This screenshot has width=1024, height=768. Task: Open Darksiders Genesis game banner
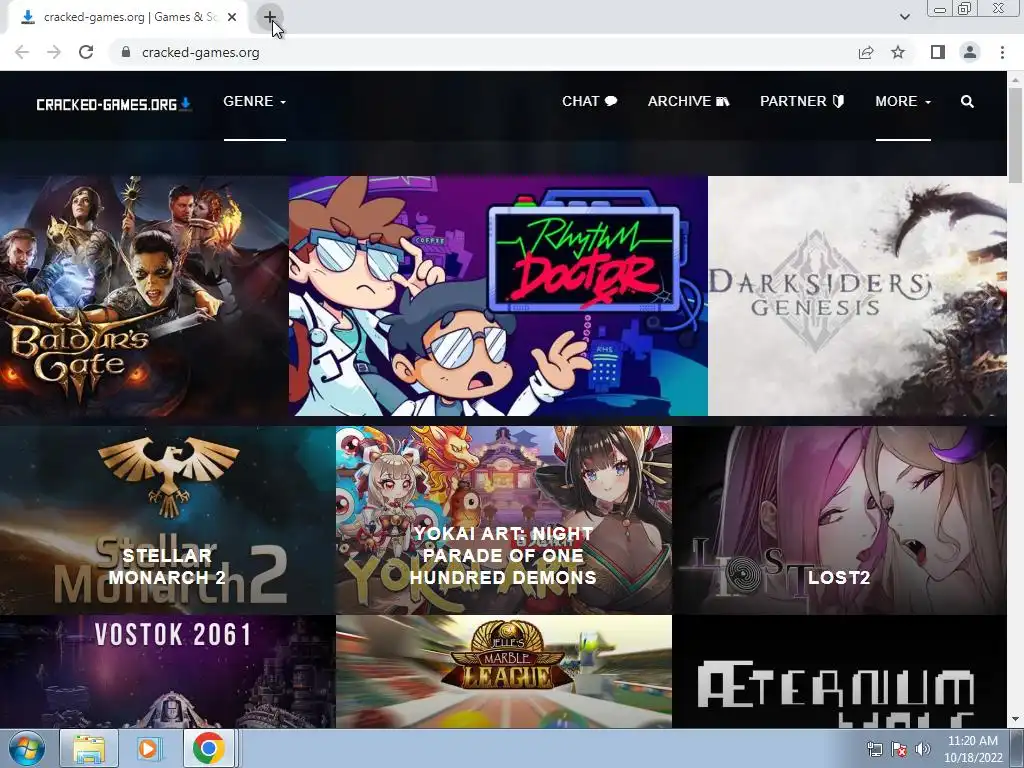(857, 296)
